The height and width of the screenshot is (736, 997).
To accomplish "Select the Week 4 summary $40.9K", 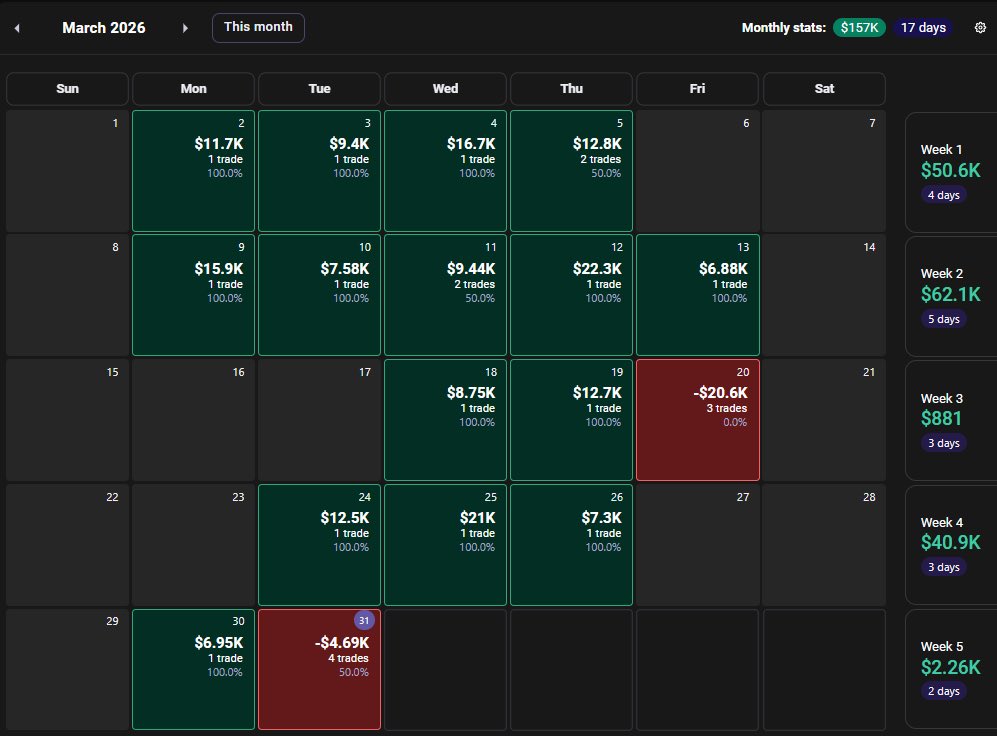I will pyautogui.click(x=951, y=545).
